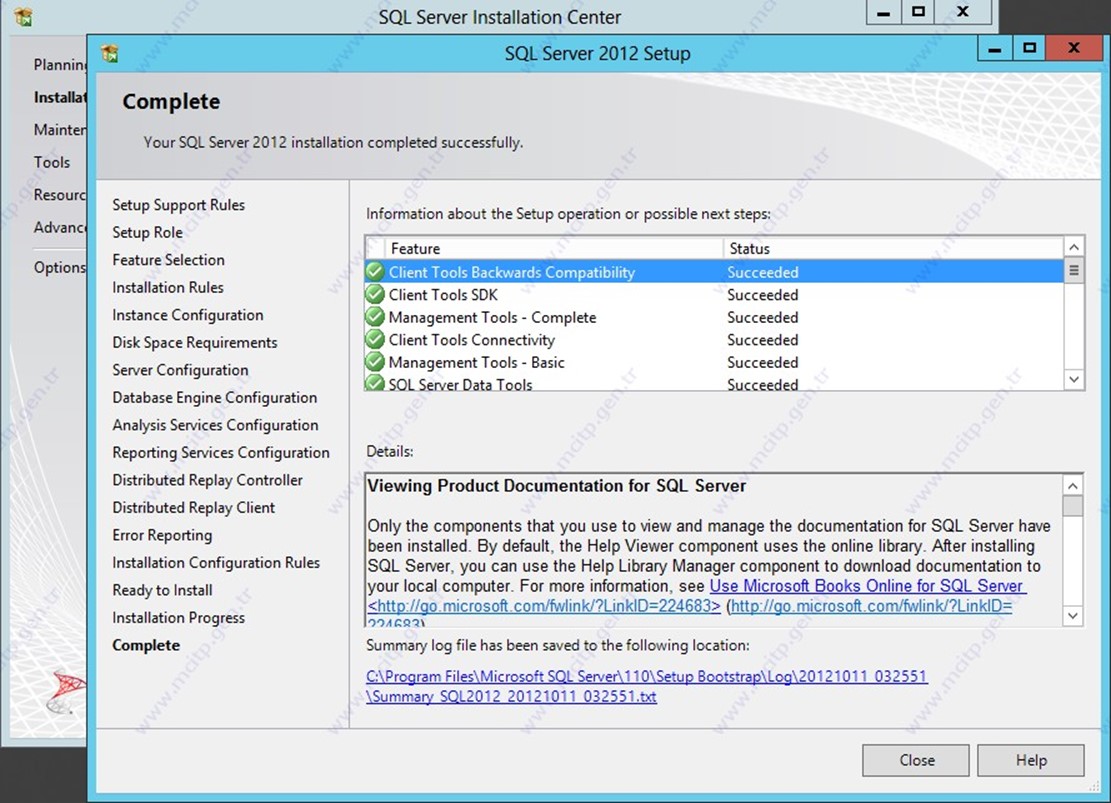Open Advanced section in Installation Center
Viewport: 1111px width, 803px height.
(x=60, y=228)
